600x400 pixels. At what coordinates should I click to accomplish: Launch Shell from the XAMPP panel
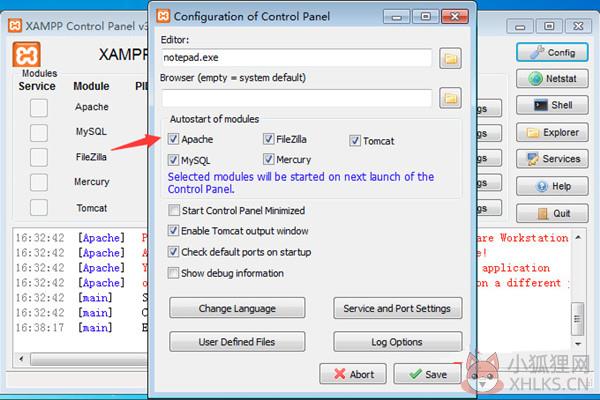[552, 105]
